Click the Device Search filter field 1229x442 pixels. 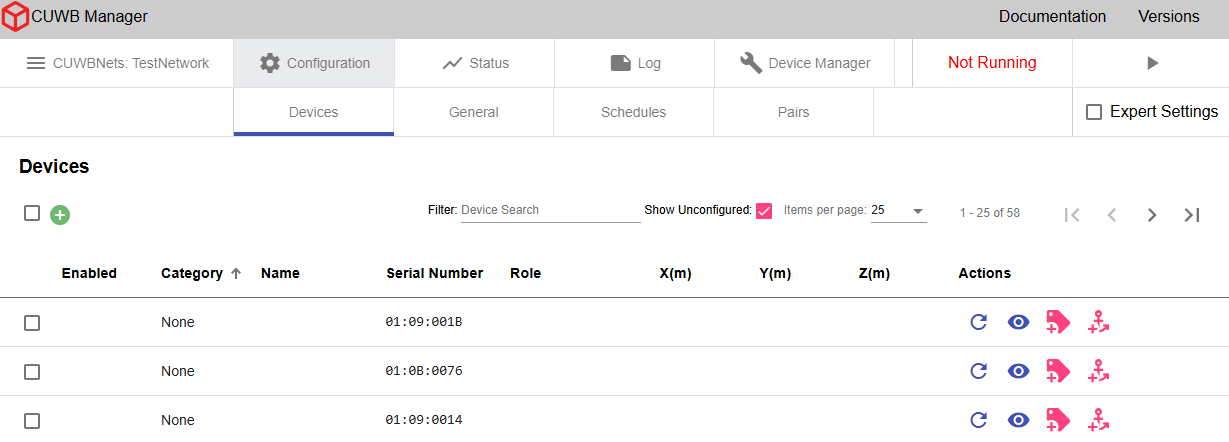point(550,210)
